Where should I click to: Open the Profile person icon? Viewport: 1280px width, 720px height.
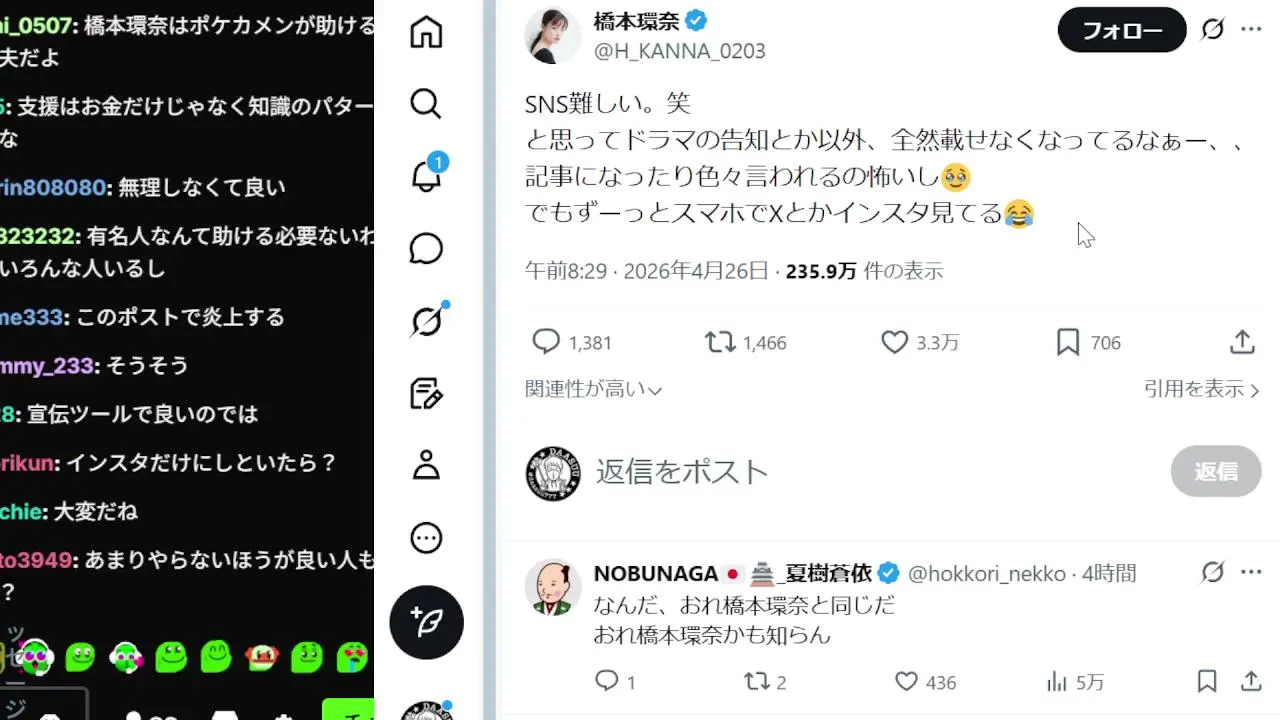(426, 466)
